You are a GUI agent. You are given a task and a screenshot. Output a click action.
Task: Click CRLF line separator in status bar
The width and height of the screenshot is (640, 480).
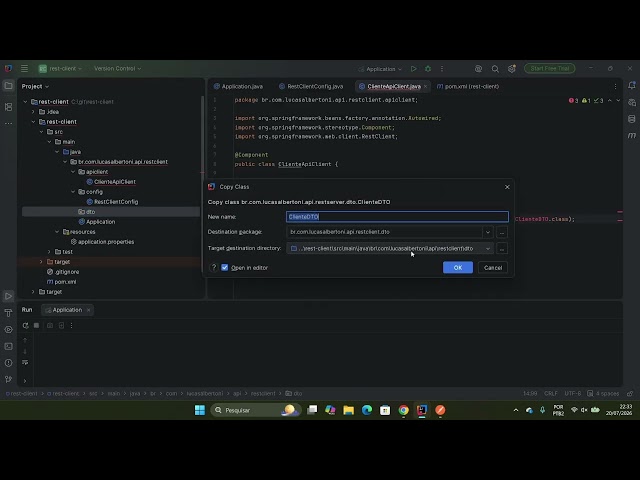(551, 393)
